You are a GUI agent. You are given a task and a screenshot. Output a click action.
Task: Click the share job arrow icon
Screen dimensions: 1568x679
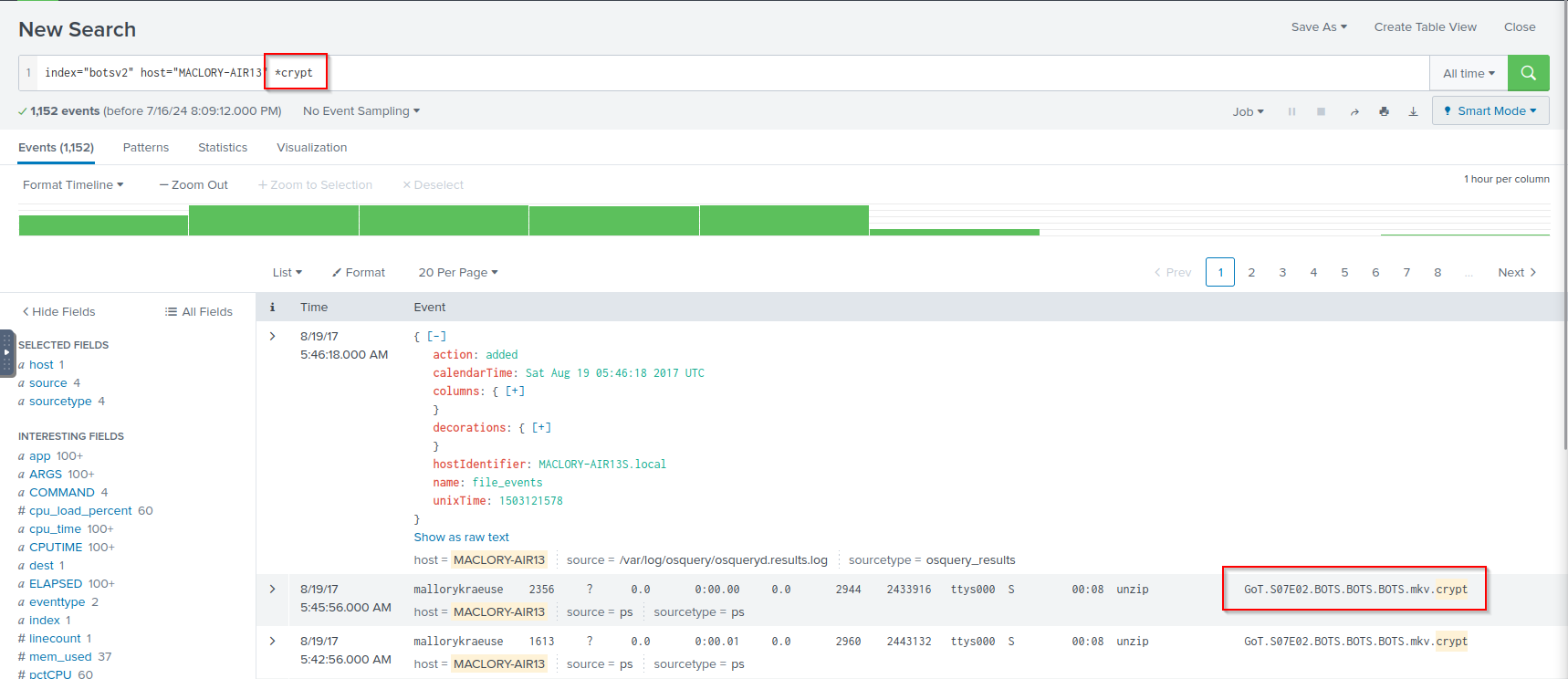pyautogui.click(x=1354, y=111)
